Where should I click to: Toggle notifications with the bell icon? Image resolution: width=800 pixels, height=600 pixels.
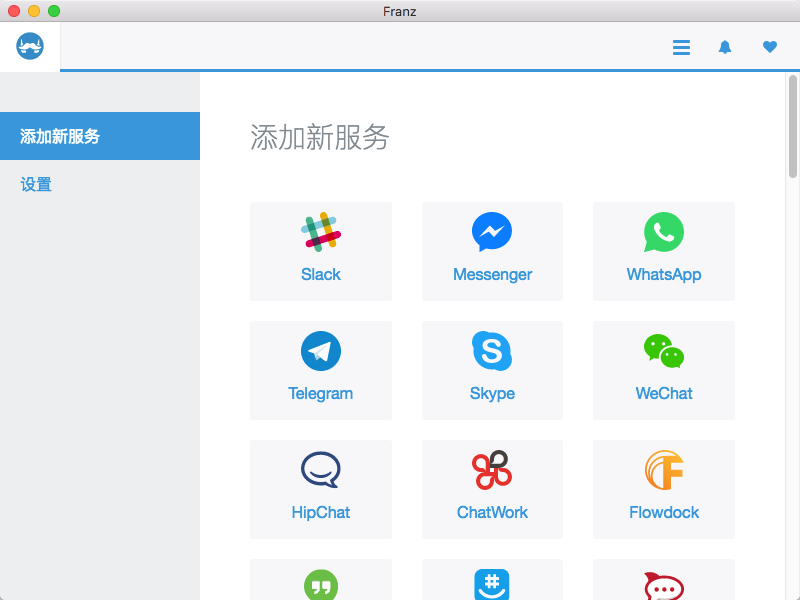[725, 47]
